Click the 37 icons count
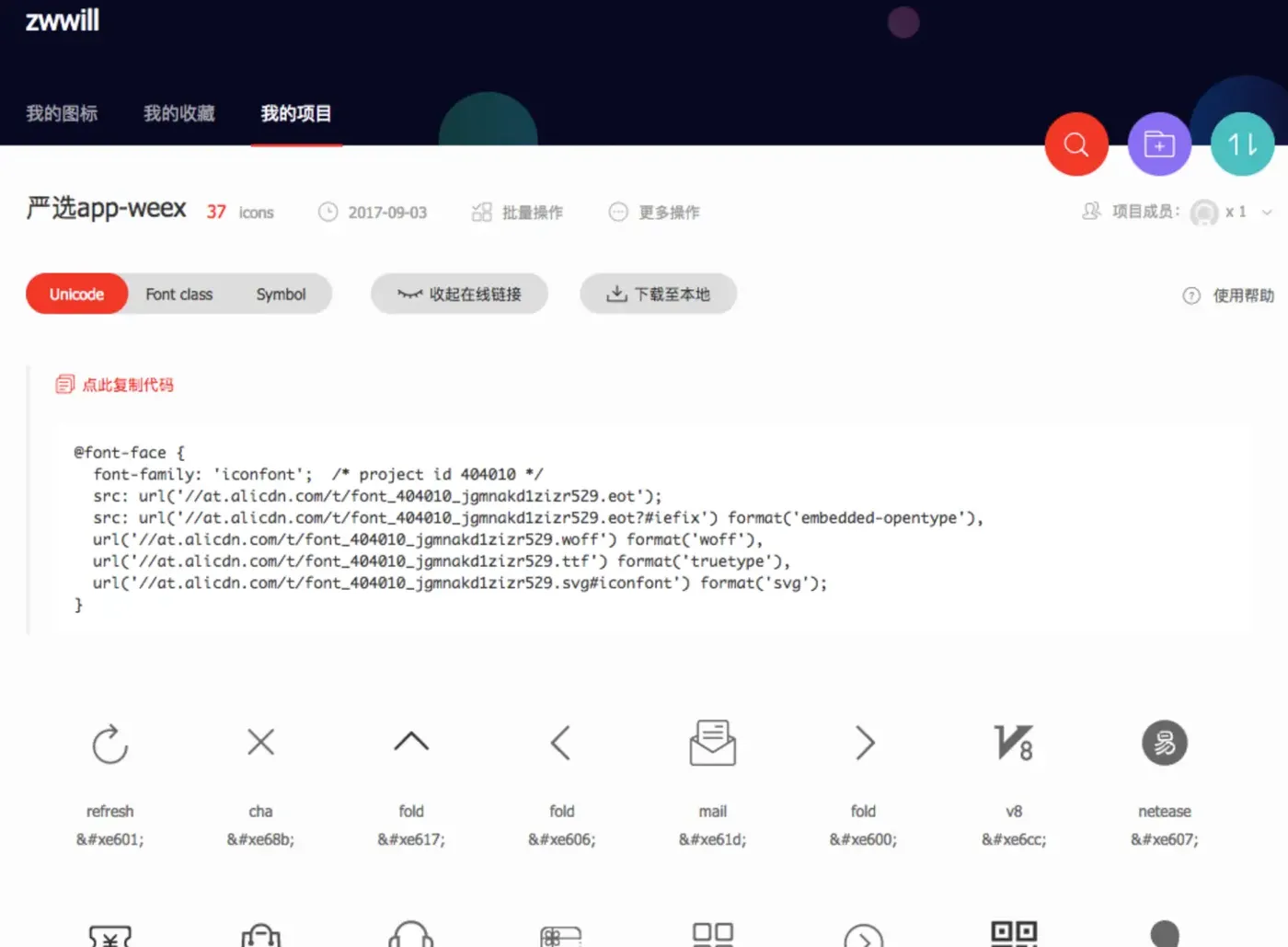1288x947 pixels. pos(240,213)
